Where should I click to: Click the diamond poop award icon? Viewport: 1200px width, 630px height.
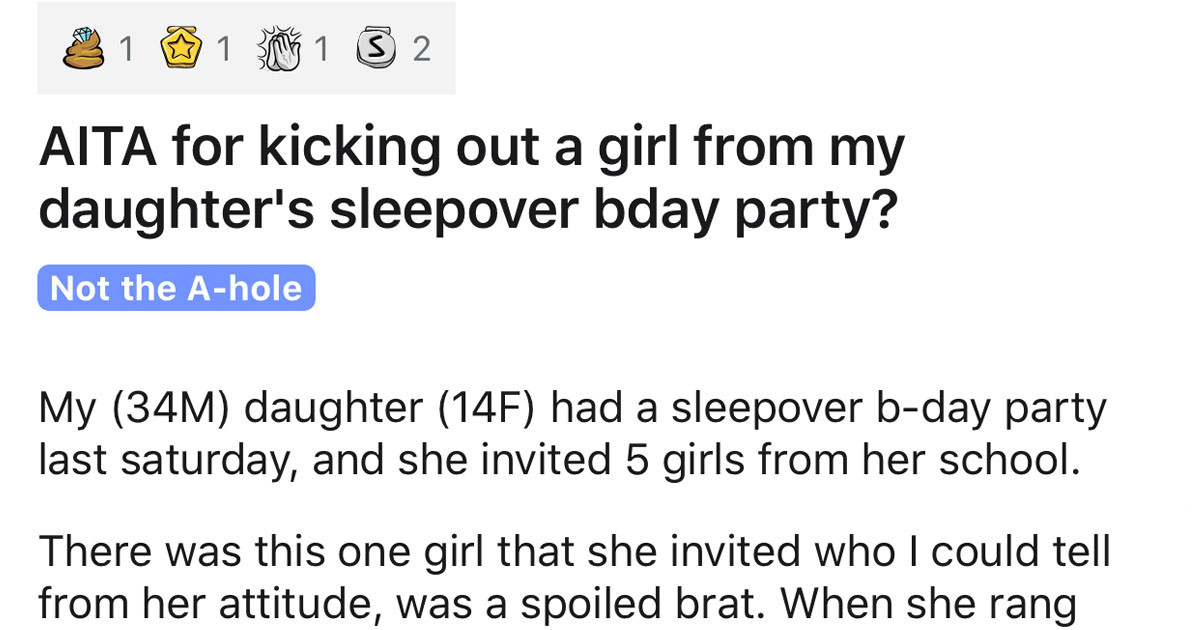[x=83, y=47]
